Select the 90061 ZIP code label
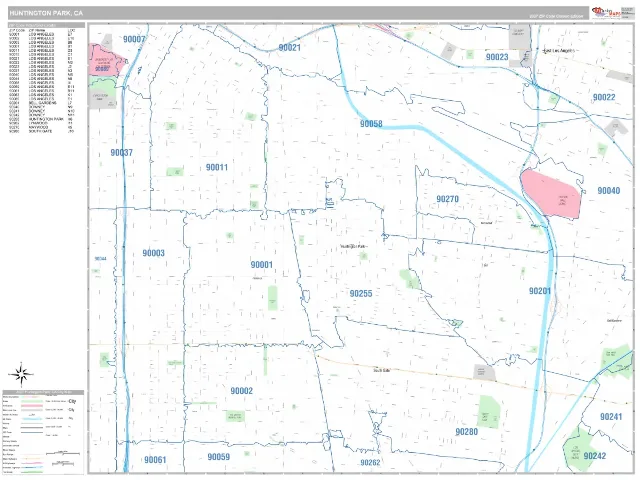 (155, 460)
